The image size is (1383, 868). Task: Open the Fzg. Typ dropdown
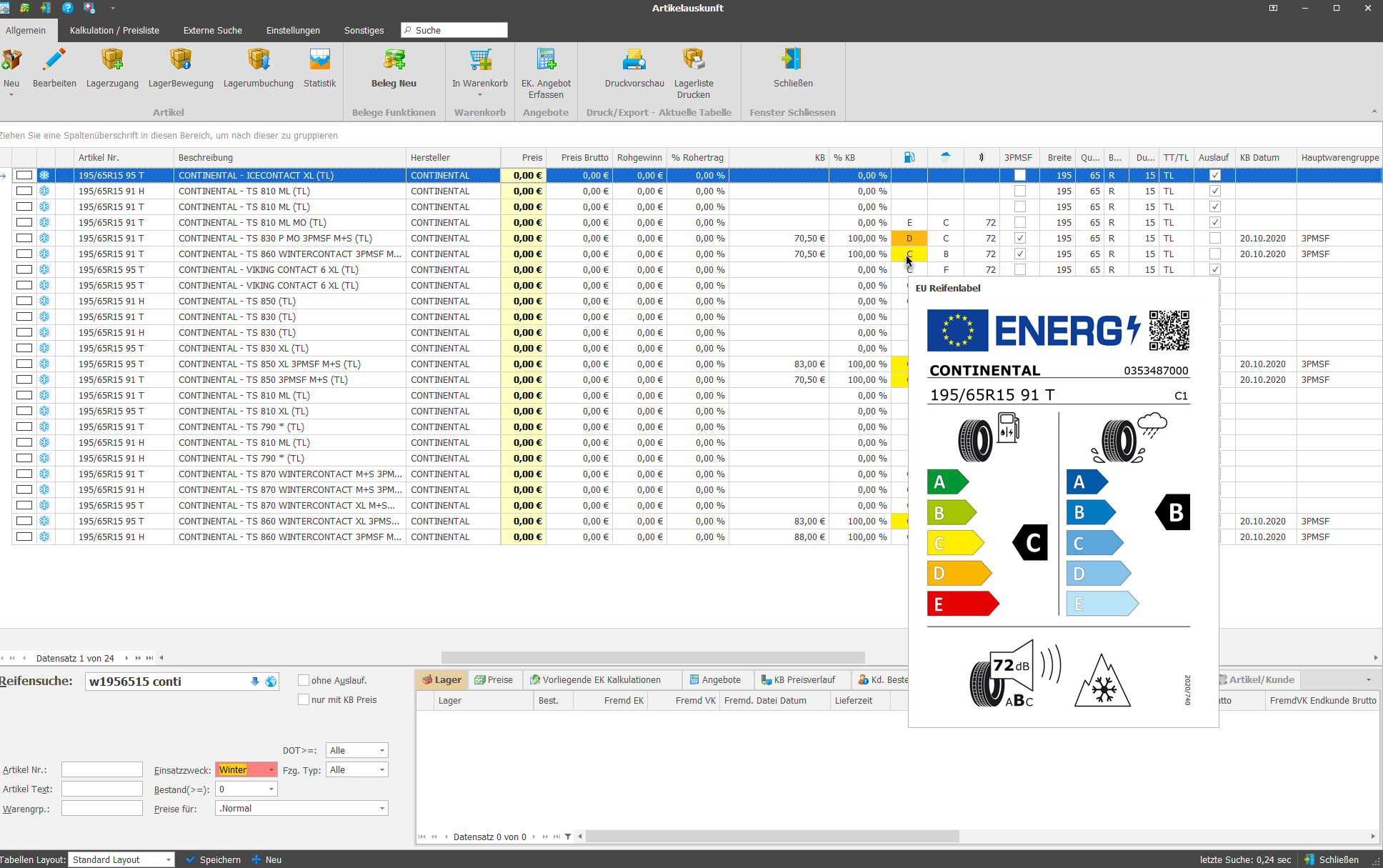click(382, 769)
